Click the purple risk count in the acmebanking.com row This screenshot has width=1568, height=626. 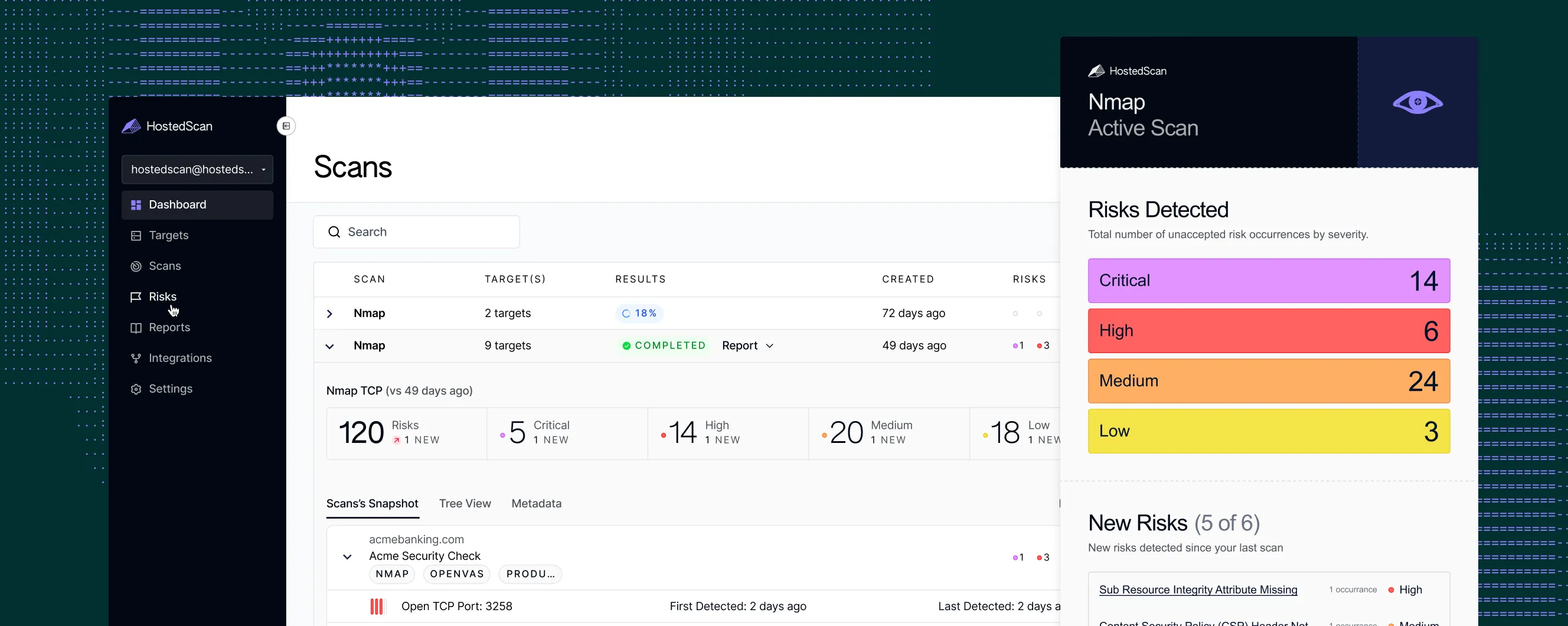(1018, 557)
